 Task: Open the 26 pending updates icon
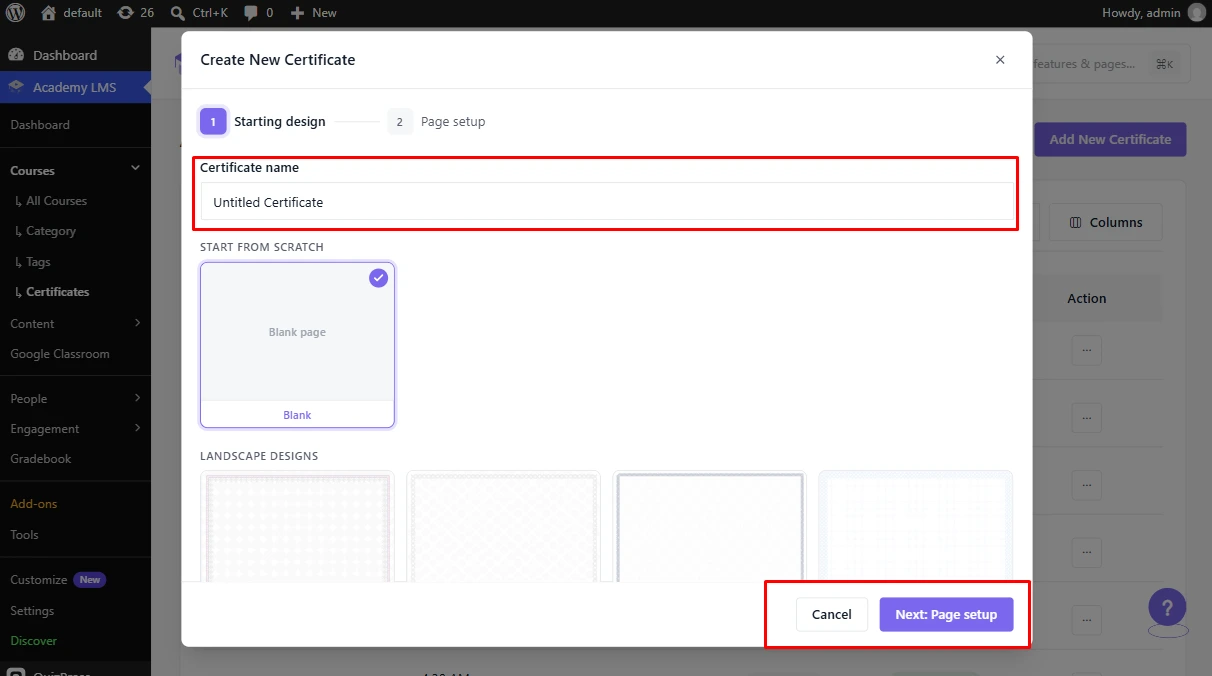pos(136,13)
